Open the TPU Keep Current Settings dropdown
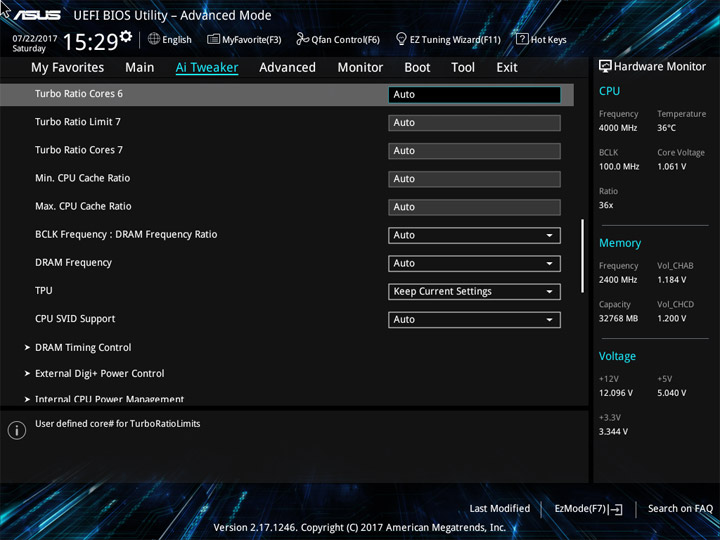Screen dimensions: 720x540 pyautogui.click(x=474, y=292)
